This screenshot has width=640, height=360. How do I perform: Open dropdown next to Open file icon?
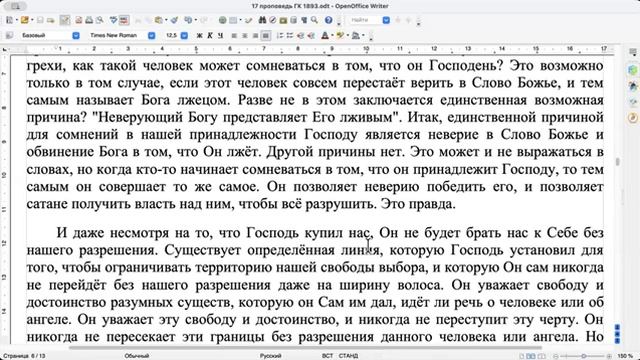(32, 20)
